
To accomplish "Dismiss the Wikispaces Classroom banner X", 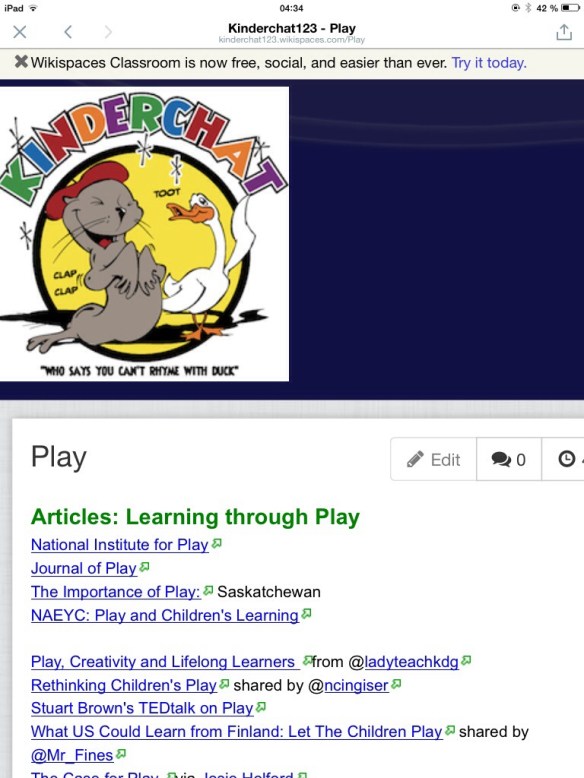I will point(21,62).
